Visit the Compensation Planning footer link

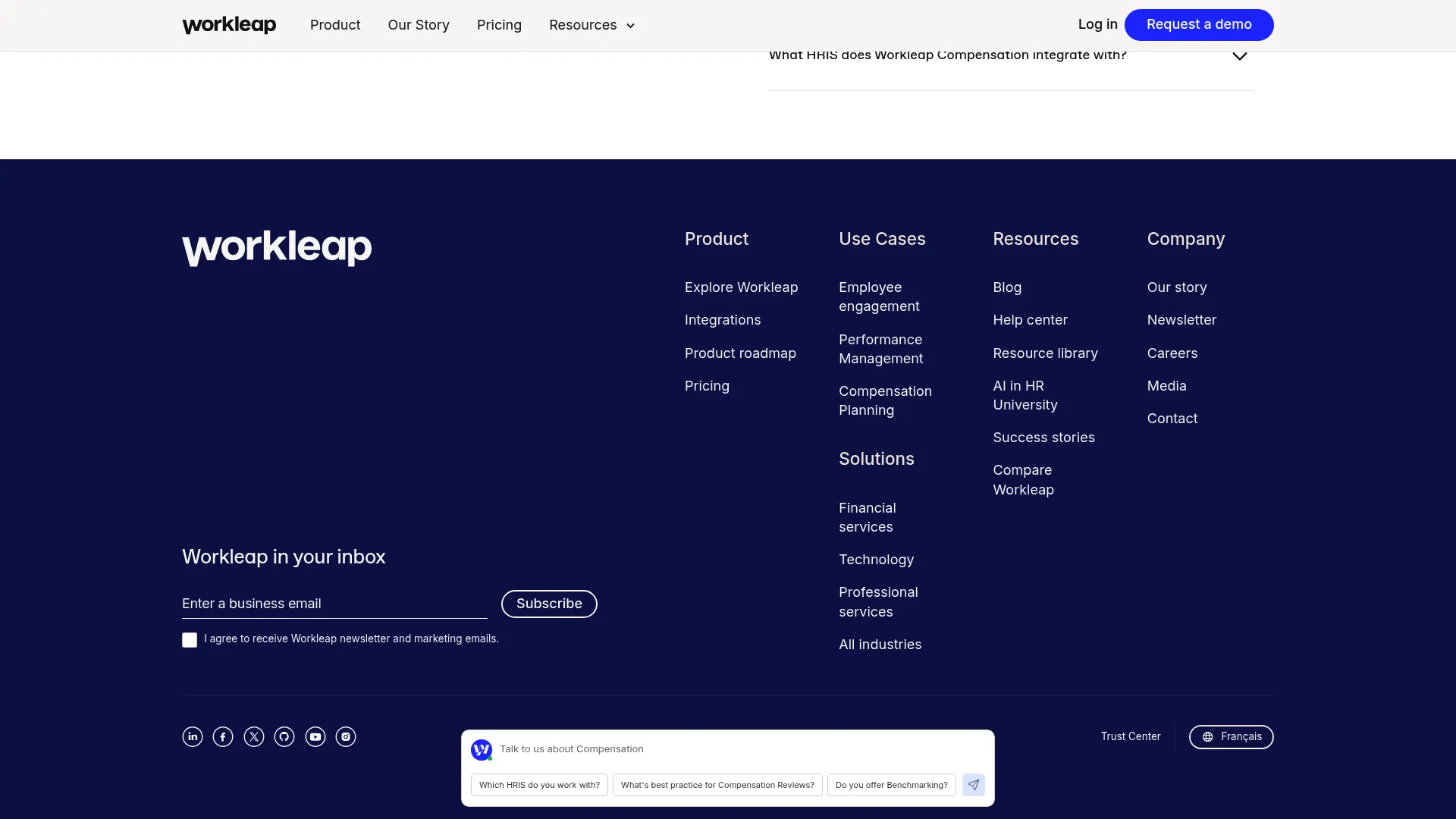pyautogui.click(x=885, y=400)
